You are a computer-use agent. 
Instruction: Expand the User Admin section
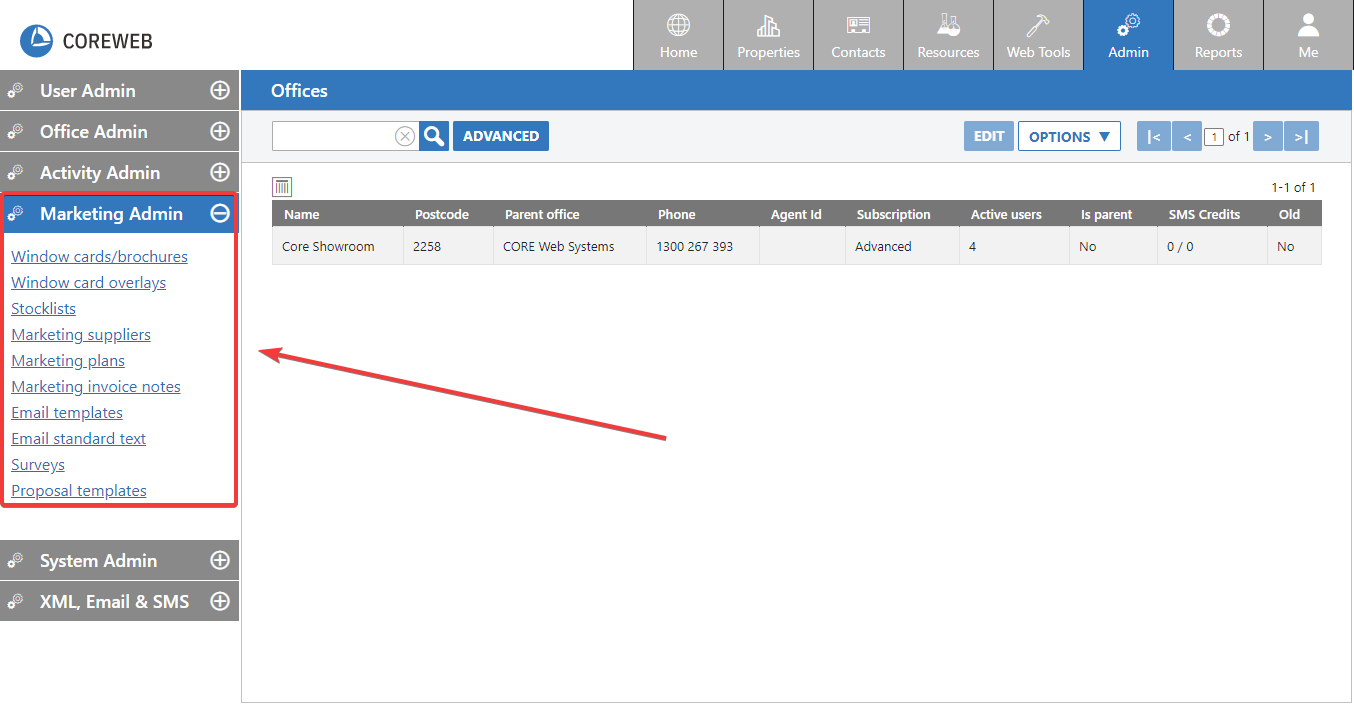tap(219, 91)
